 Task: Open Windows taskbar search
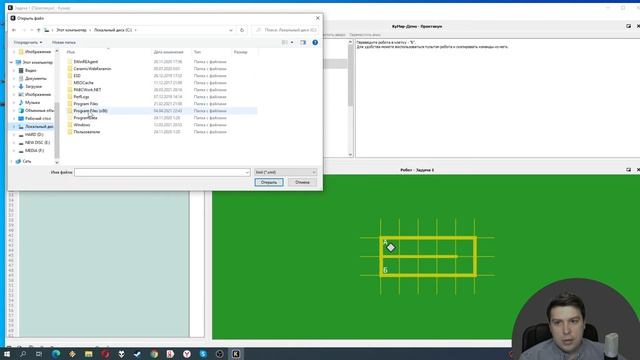tap(23, 354)
